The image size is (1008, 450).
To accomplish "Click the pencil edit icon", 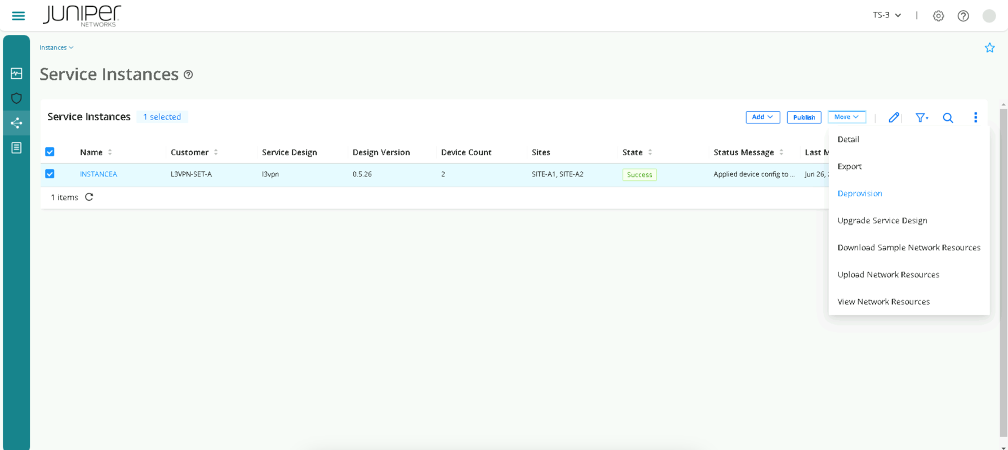I will 894,118.
